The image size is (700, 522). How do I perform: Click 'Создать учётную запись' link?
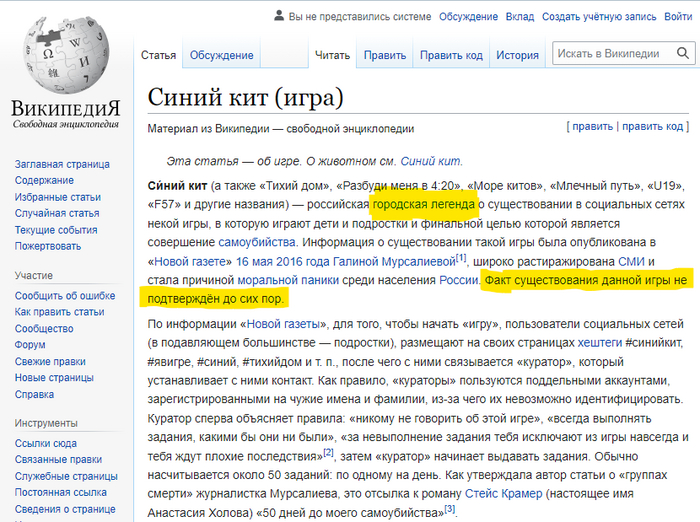(599, 17)
